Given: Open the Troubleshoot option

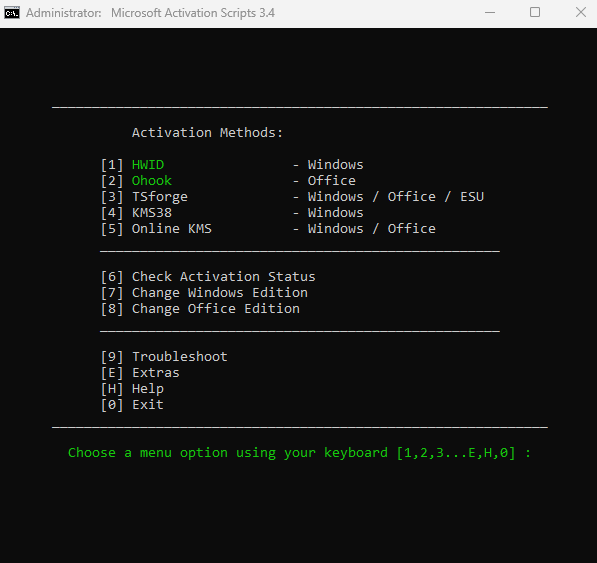Looking at the screenshot, I should tap(179, 356).
